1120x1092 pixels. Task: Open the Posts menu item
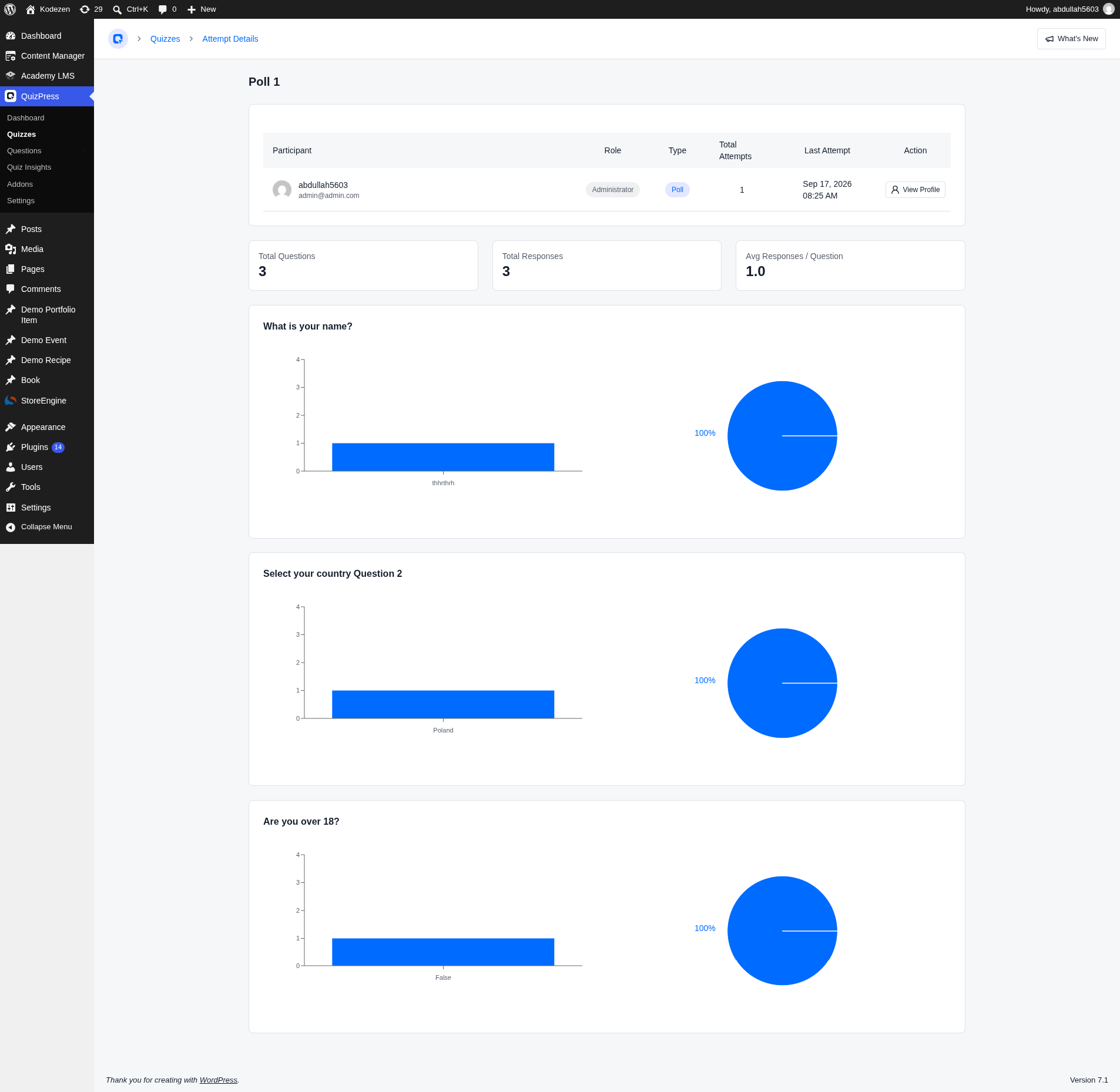(47, 229)
